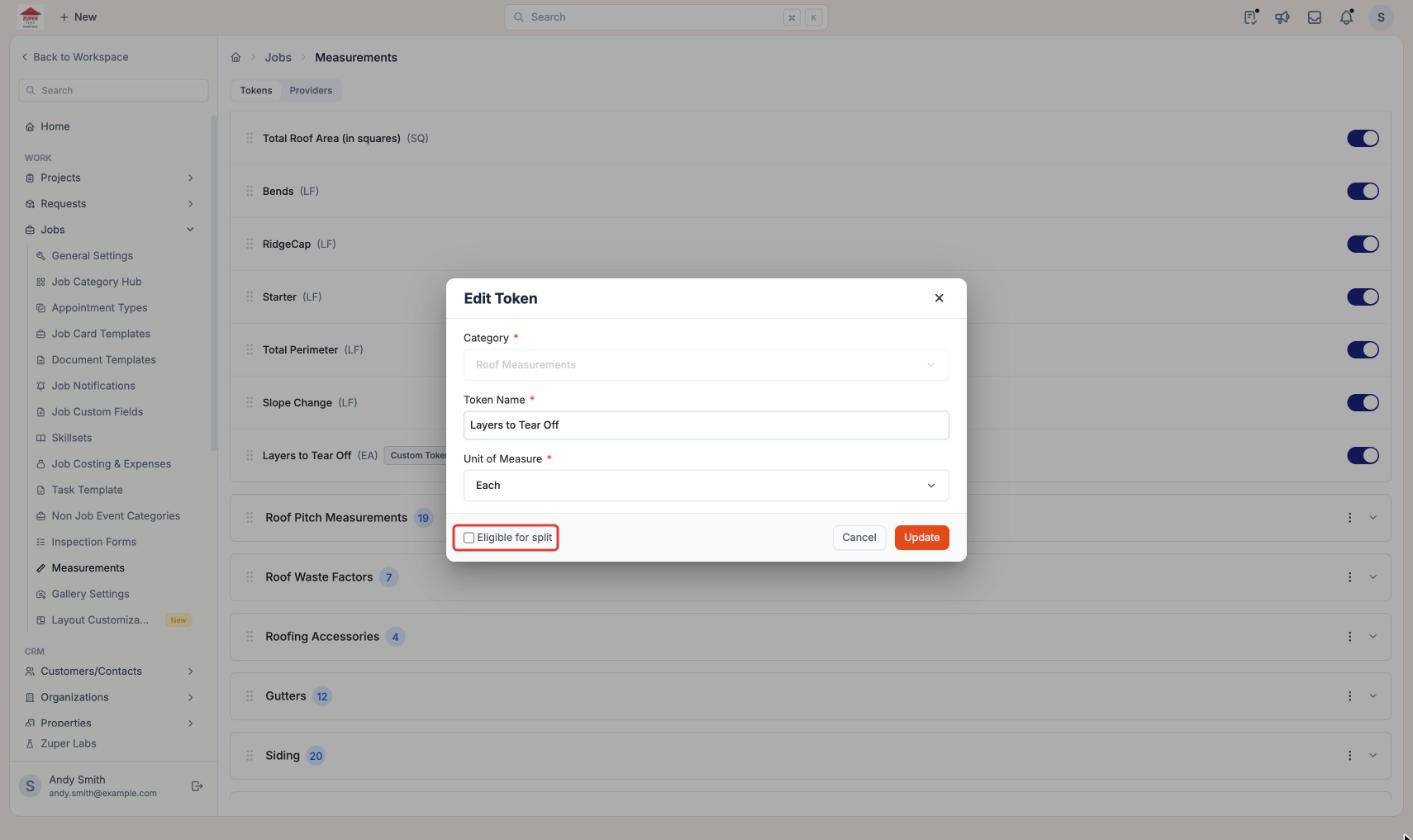Select the Tokens tab
This screenshot has width=1413, height=840.
256,90
